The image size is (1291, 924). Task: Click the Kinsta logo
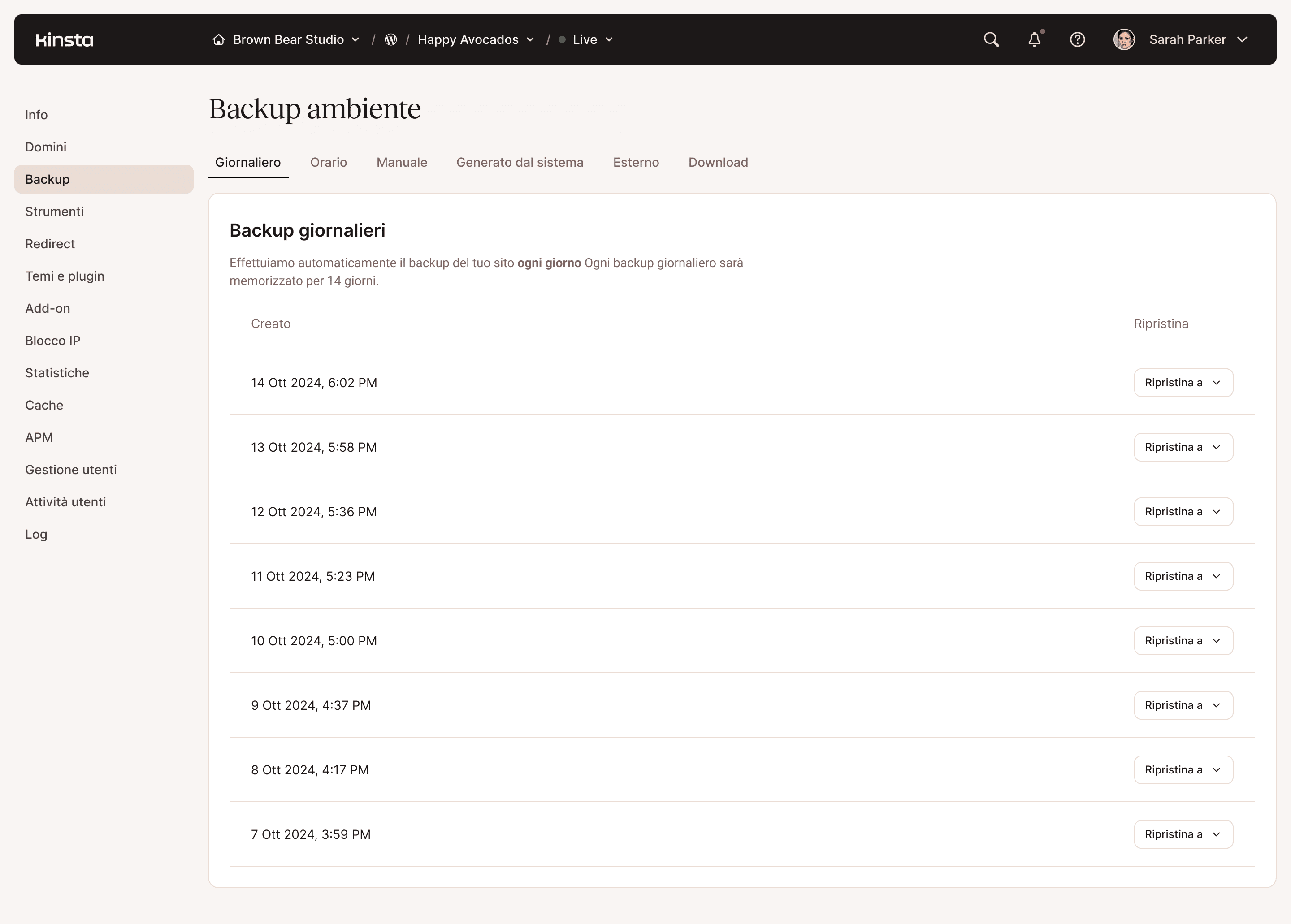(x=64, y=39)
